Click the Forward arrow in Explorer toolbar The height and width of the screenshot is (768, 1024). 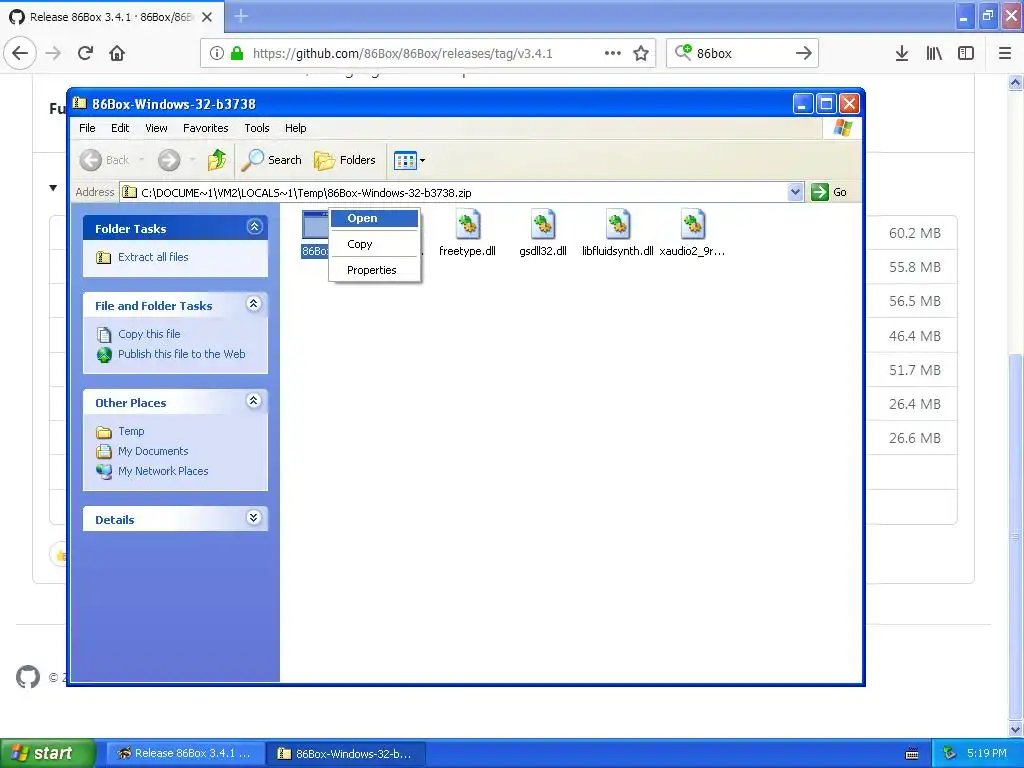click(x=168, y=160)
